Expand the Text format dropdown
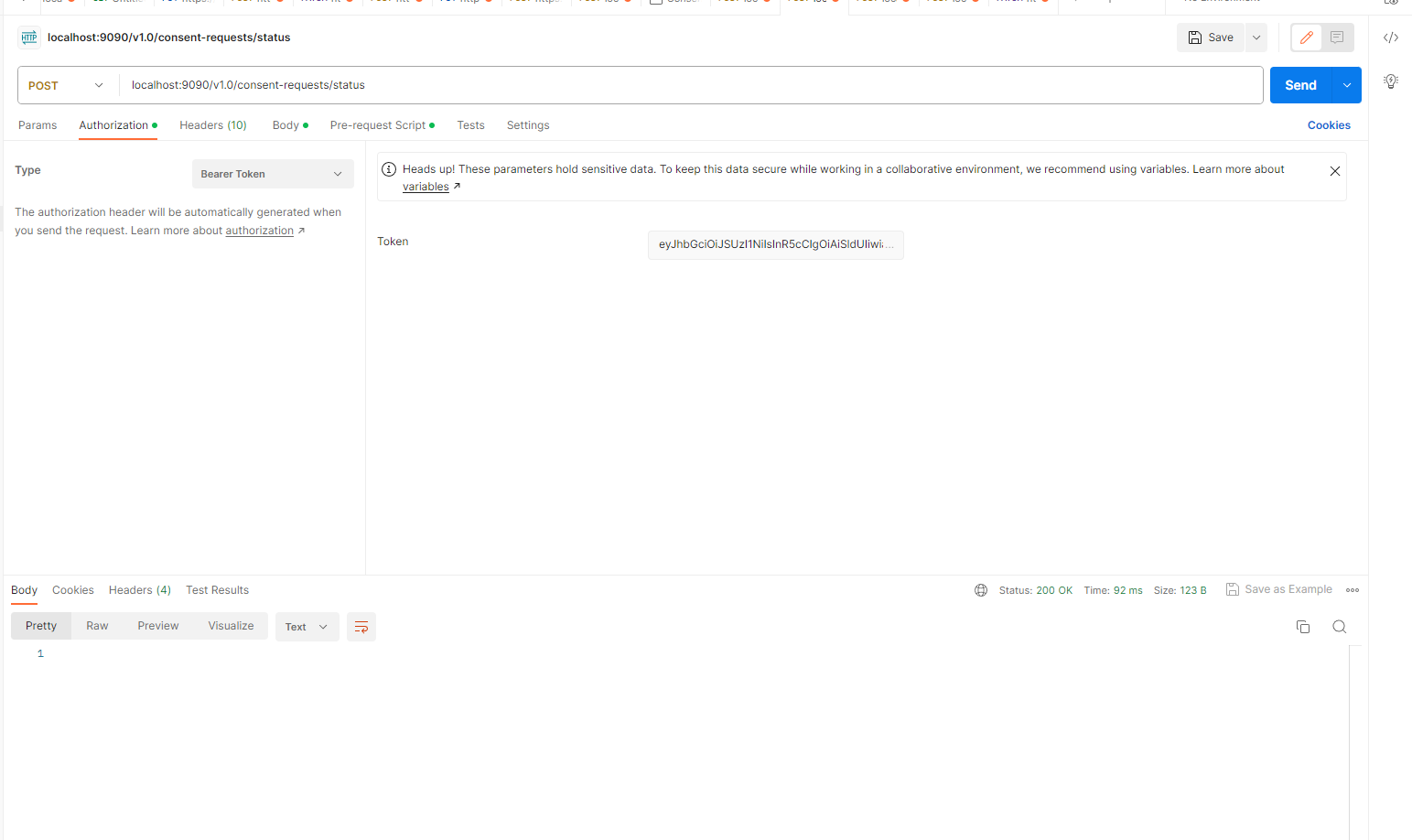 [307, 627]
